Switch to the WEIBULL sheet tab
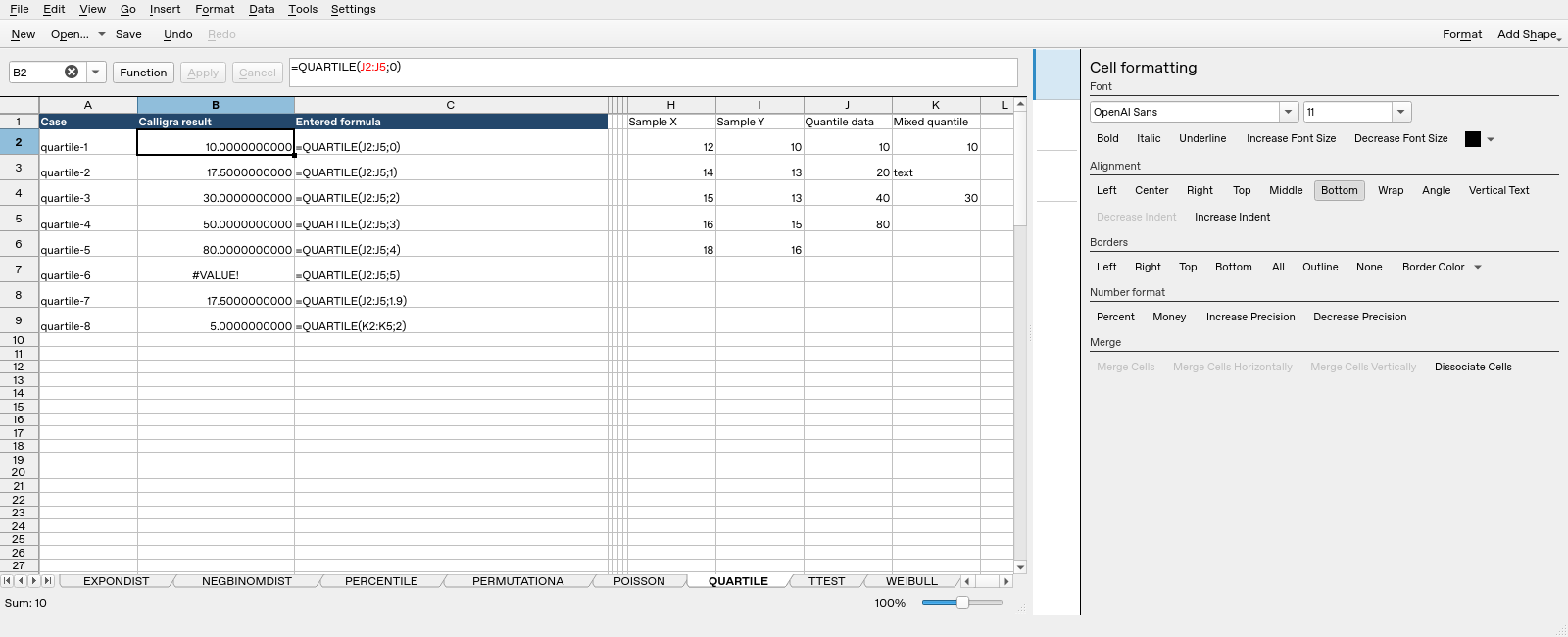 pos(911,581)
